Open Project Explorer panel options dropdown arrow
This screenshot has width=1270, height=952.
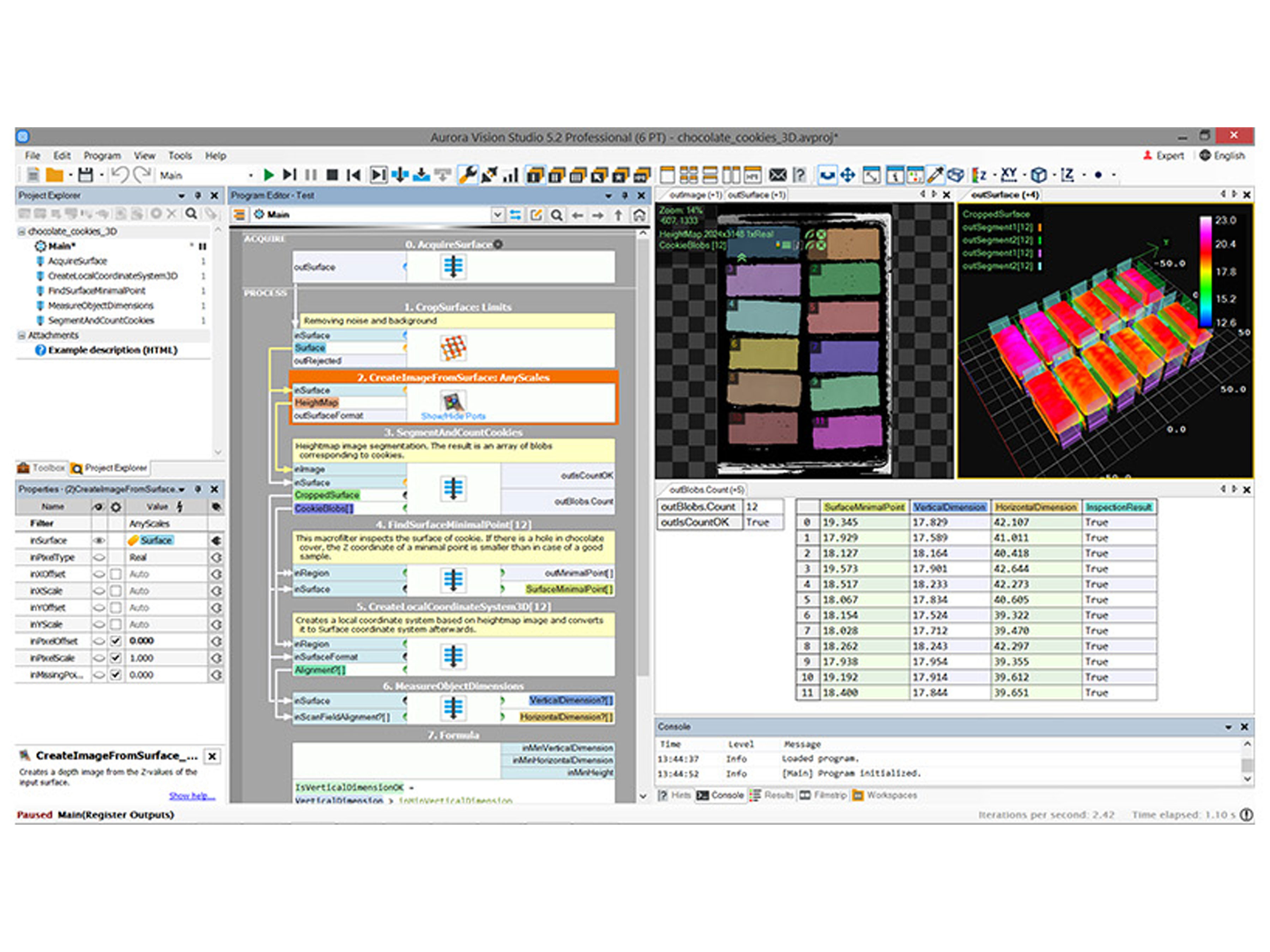(x=181, y=196)
